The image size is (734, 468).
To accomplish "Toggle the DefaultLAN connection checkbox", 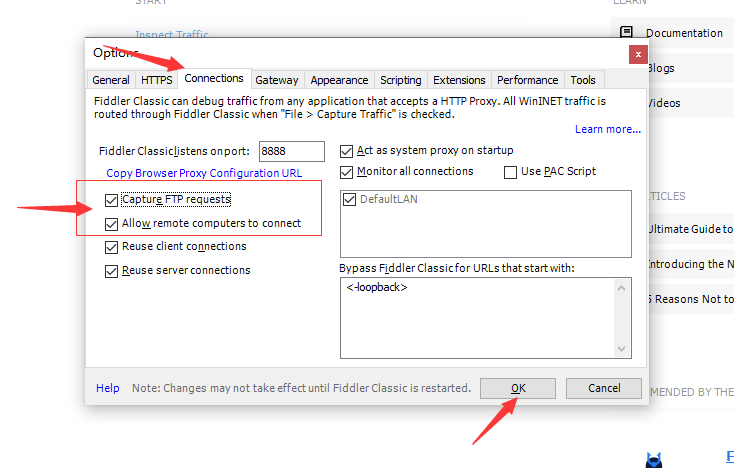I will click(x=349, y=199).
